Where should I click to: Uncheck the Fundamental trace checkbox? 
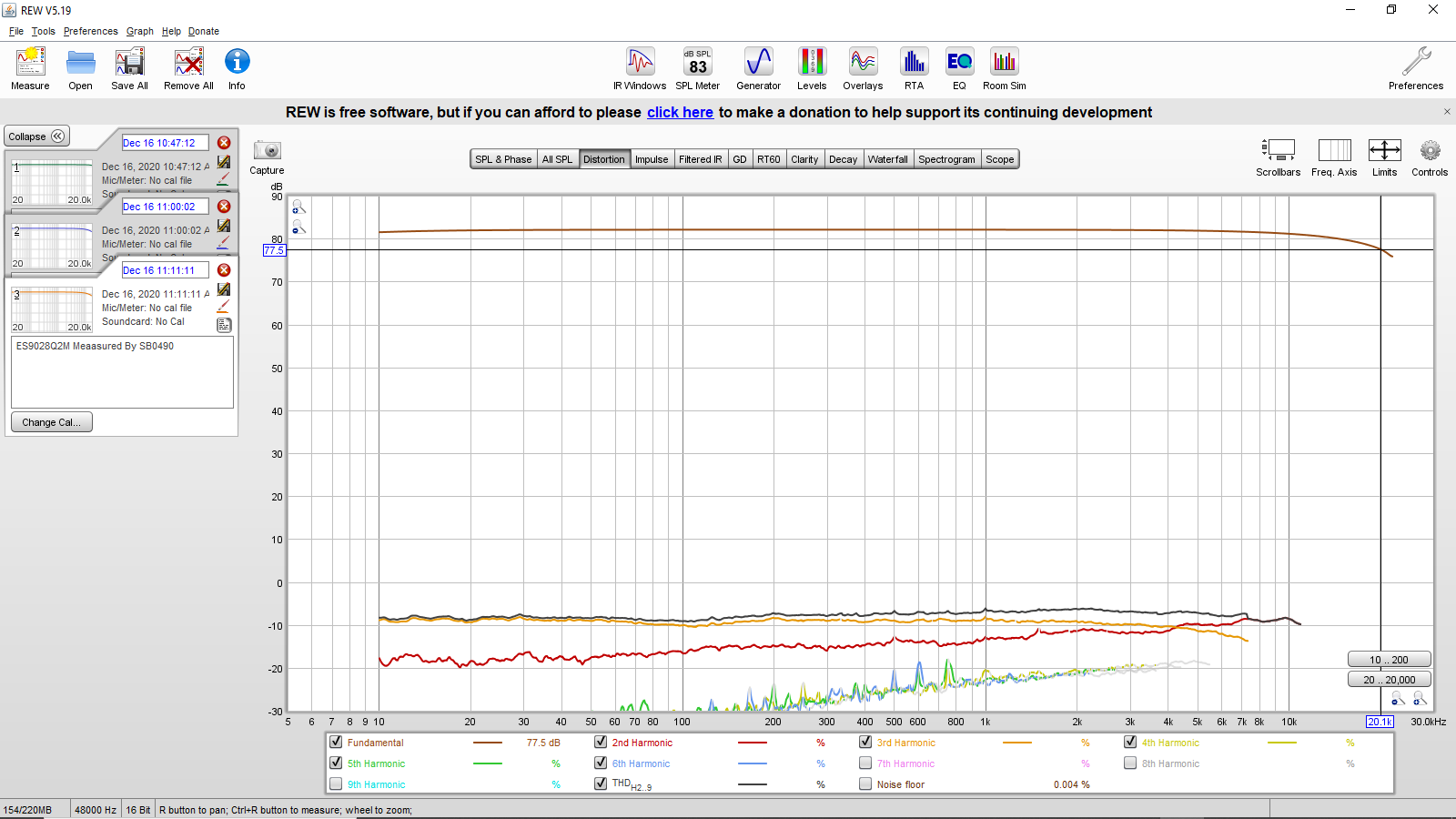[336, 742]
